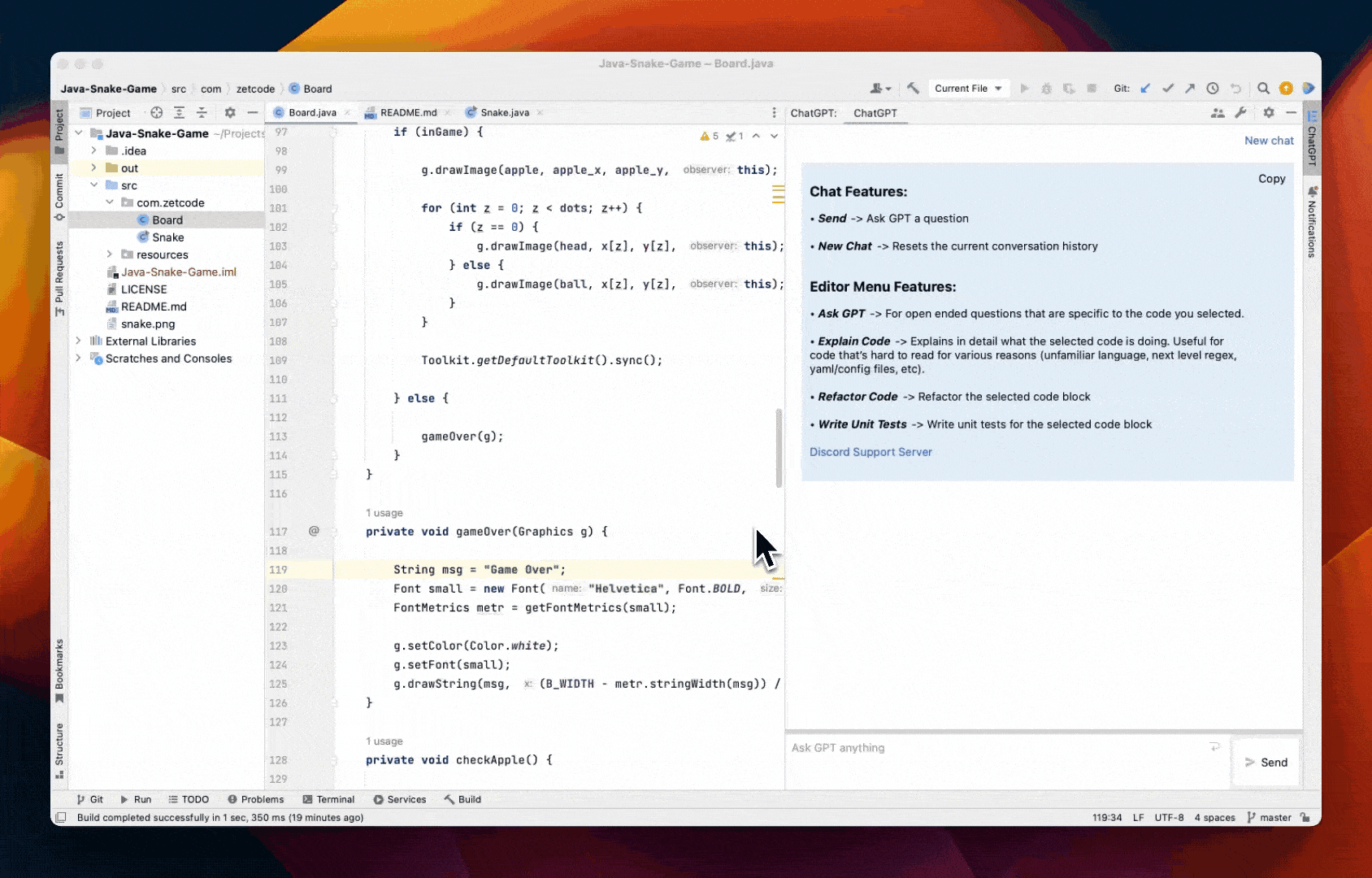This screenshot has height=878, width=1372.
Task: Click select opened file crosshair icon
Action: pos(156,113)
